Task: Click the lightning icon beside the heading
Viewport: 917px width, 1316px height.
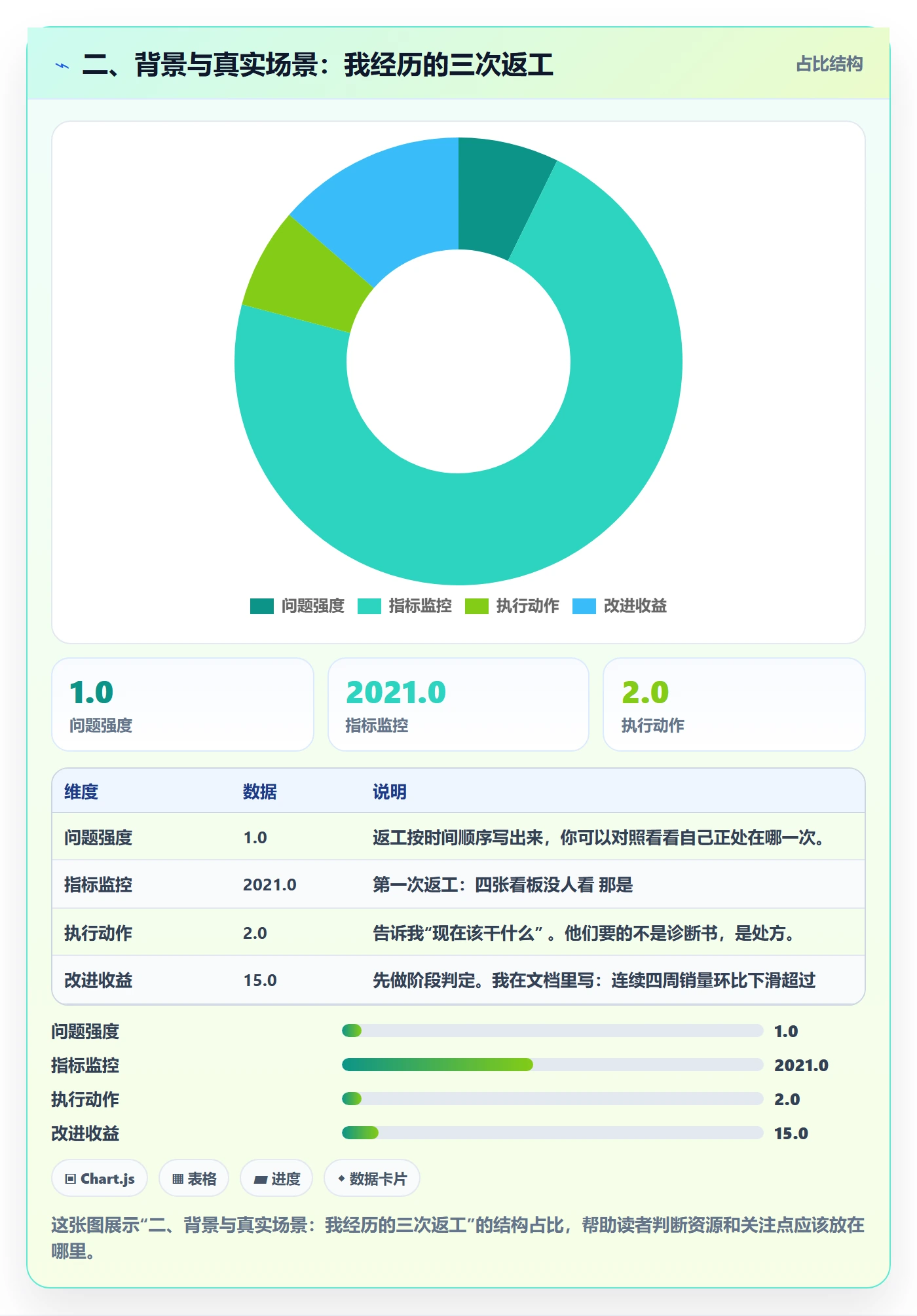Action: pyautogui.click(x=62, y=65)
